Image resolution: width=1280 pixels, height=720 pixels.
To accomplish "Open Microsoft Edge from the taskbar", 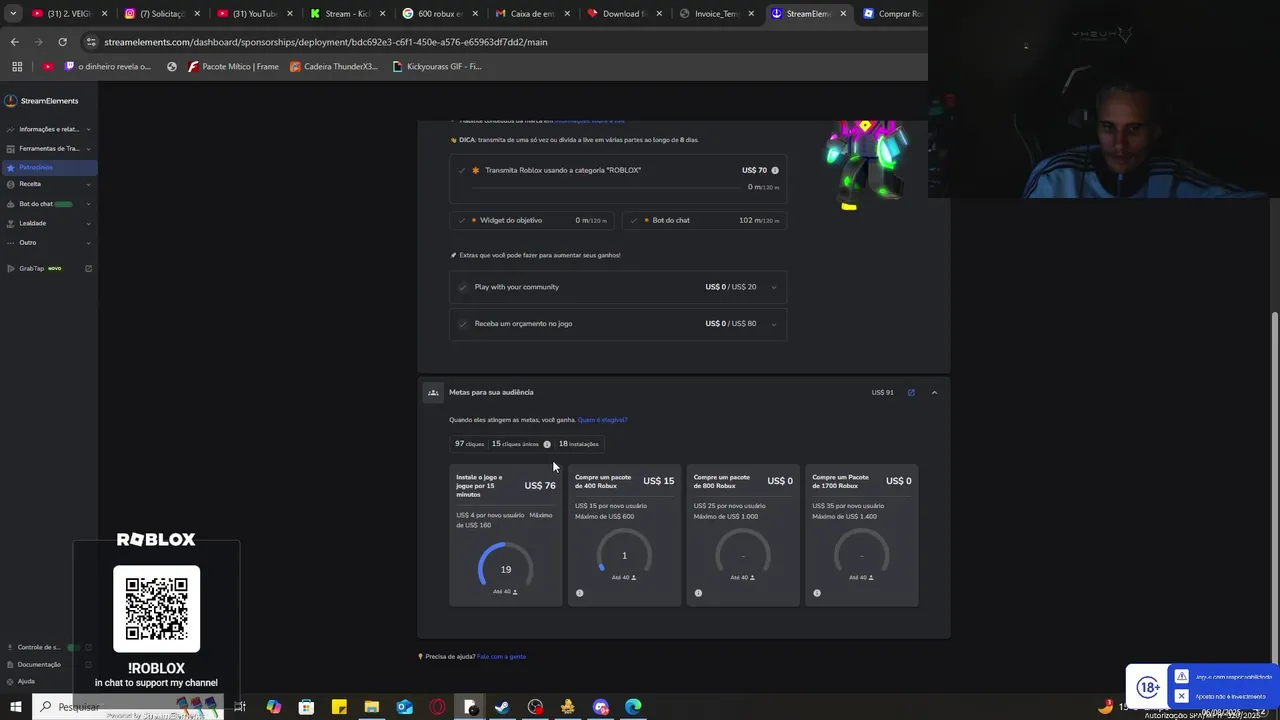I will click(x=633, y=707).
